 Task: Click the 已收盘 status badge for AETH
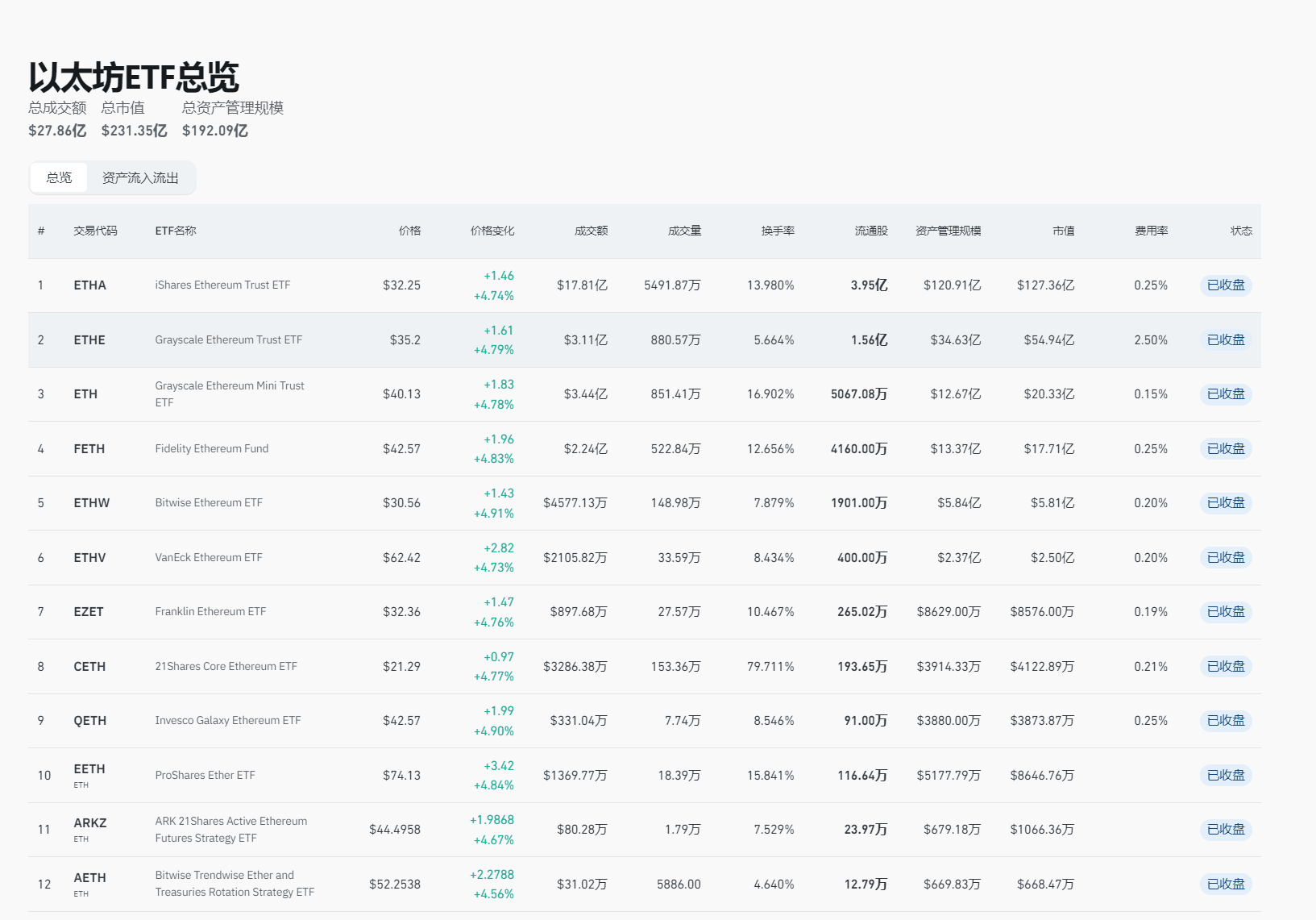click(1226, 885)
